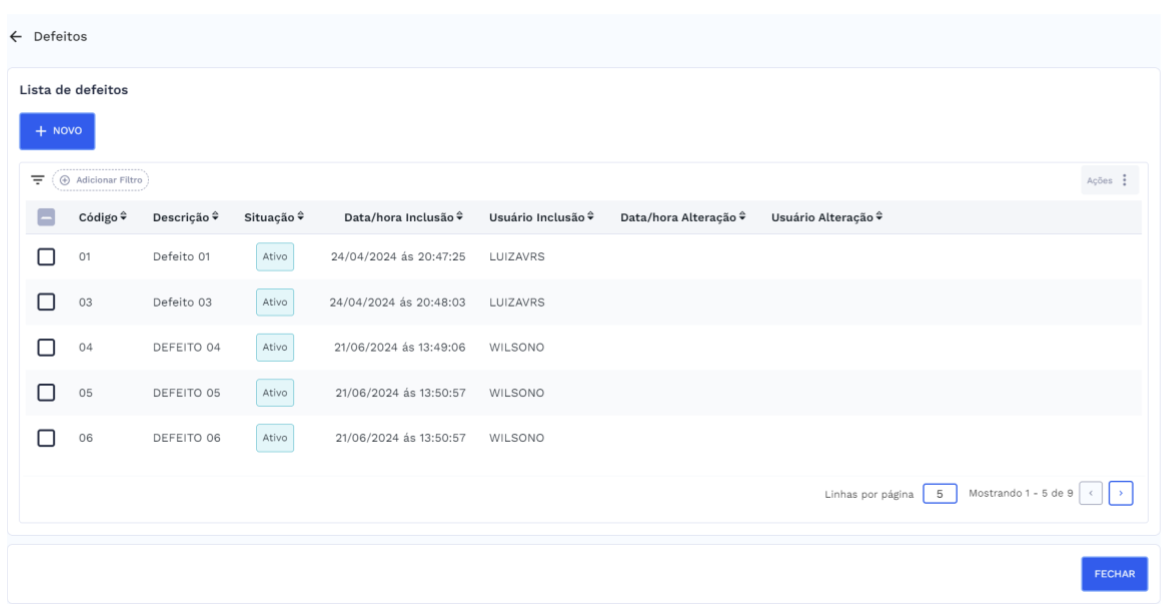Tick the checkbox for DEFEITO 06
The height and width of the screenshot is (604, 1174).
tap(46, 438)
